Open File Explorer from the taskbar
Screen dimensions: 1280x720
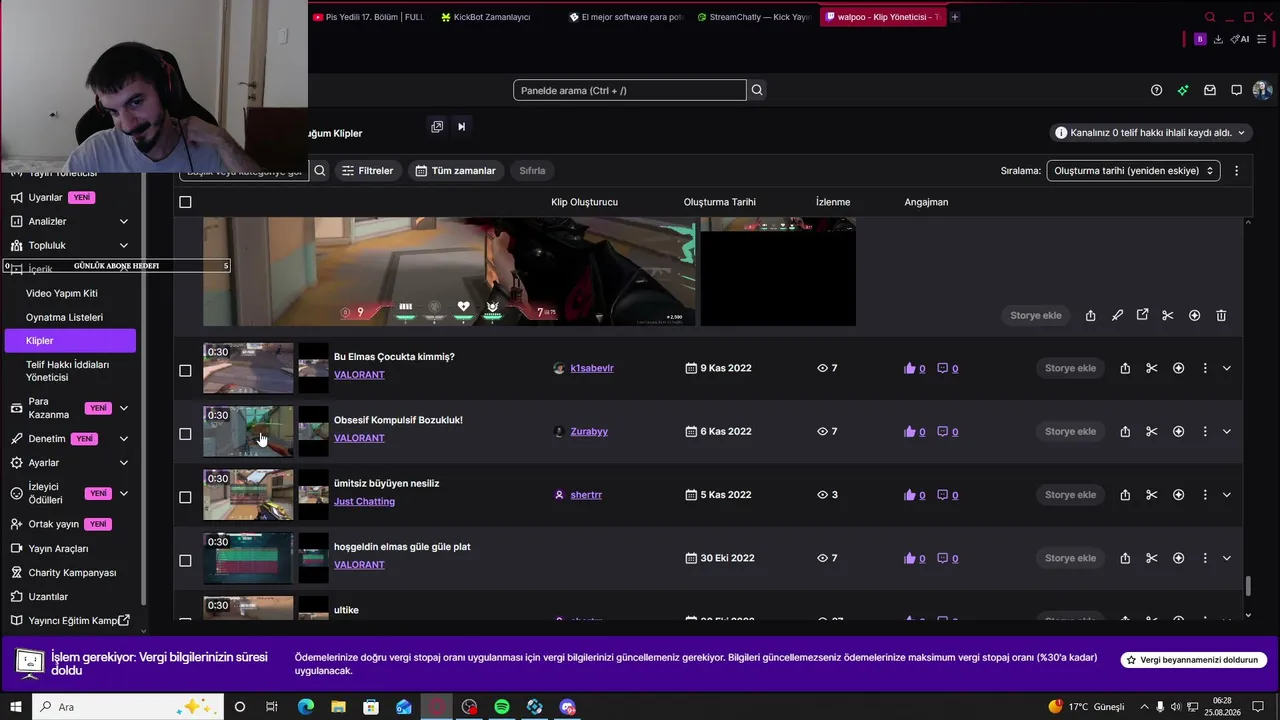point(338,707)
